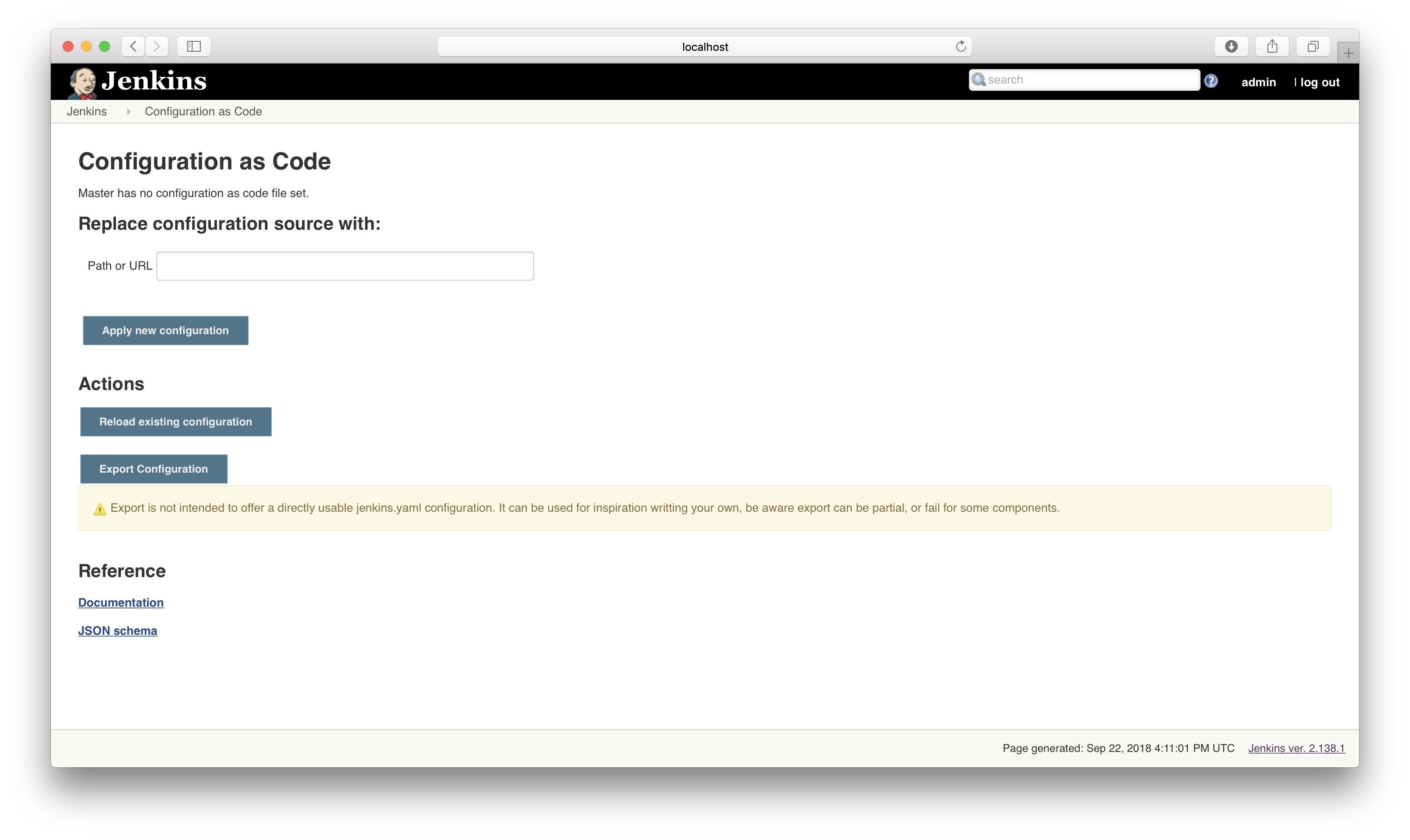The width and height of the screenshot is (1410, 840).
Task: Show all tabs with the tab overview icon
Action: 1313,46
